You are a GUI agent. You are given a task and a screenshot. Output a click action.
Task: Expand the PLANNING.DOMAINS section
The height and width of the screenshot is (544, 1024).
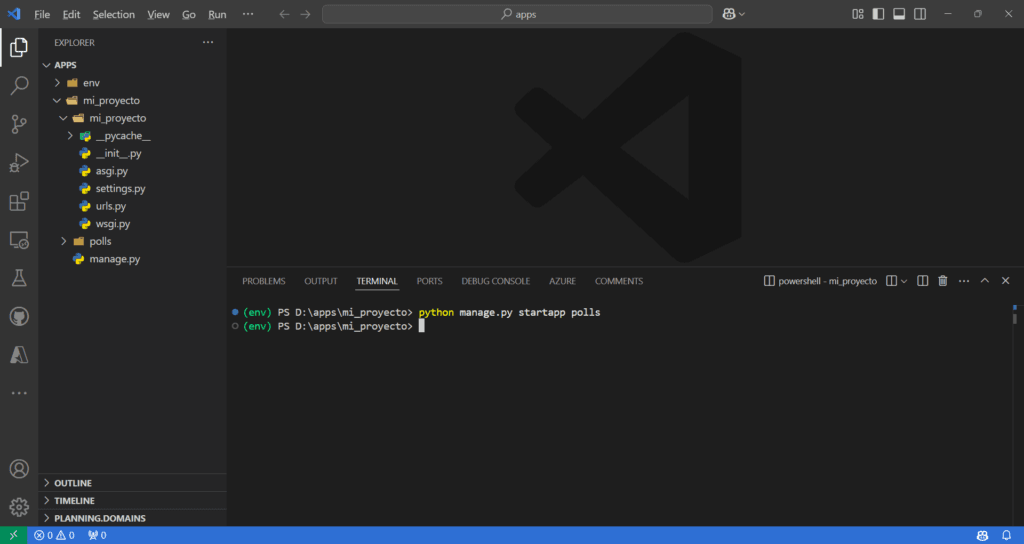(133, 519)
